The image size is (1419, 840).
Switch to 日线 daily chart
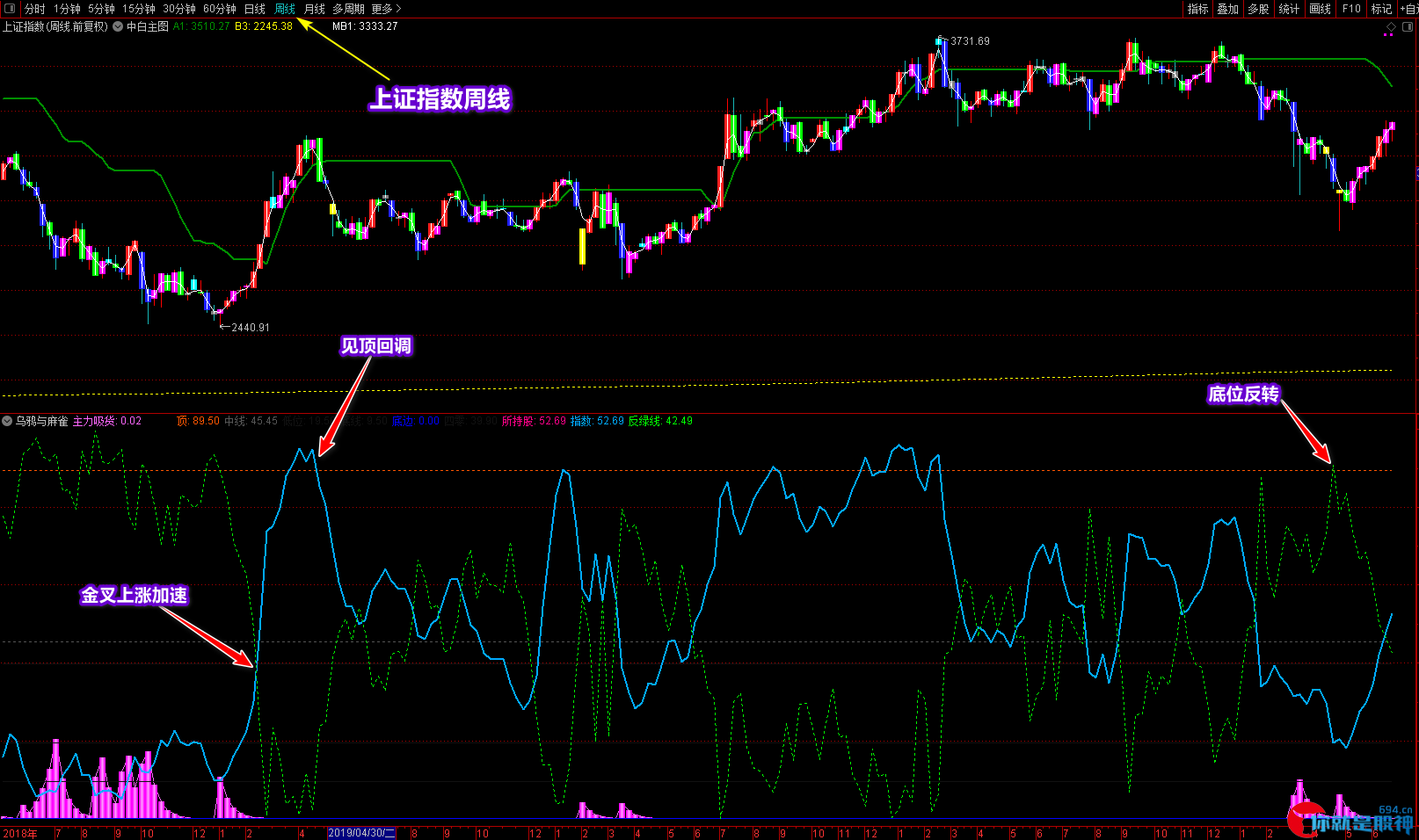click(x=255, y=9)
